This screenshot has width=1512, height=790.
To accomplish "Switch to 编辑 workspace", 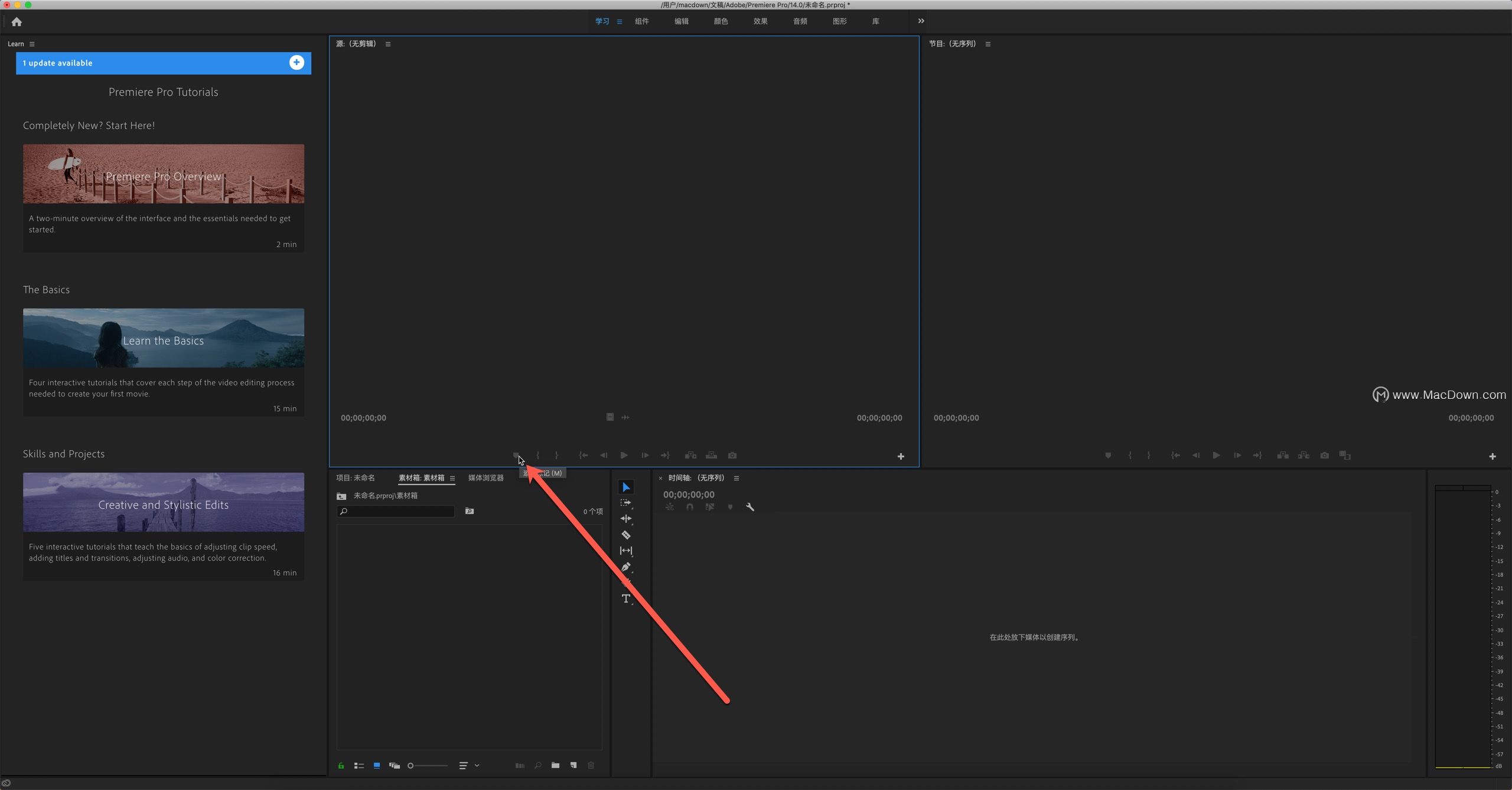I will tap(682, 21).
